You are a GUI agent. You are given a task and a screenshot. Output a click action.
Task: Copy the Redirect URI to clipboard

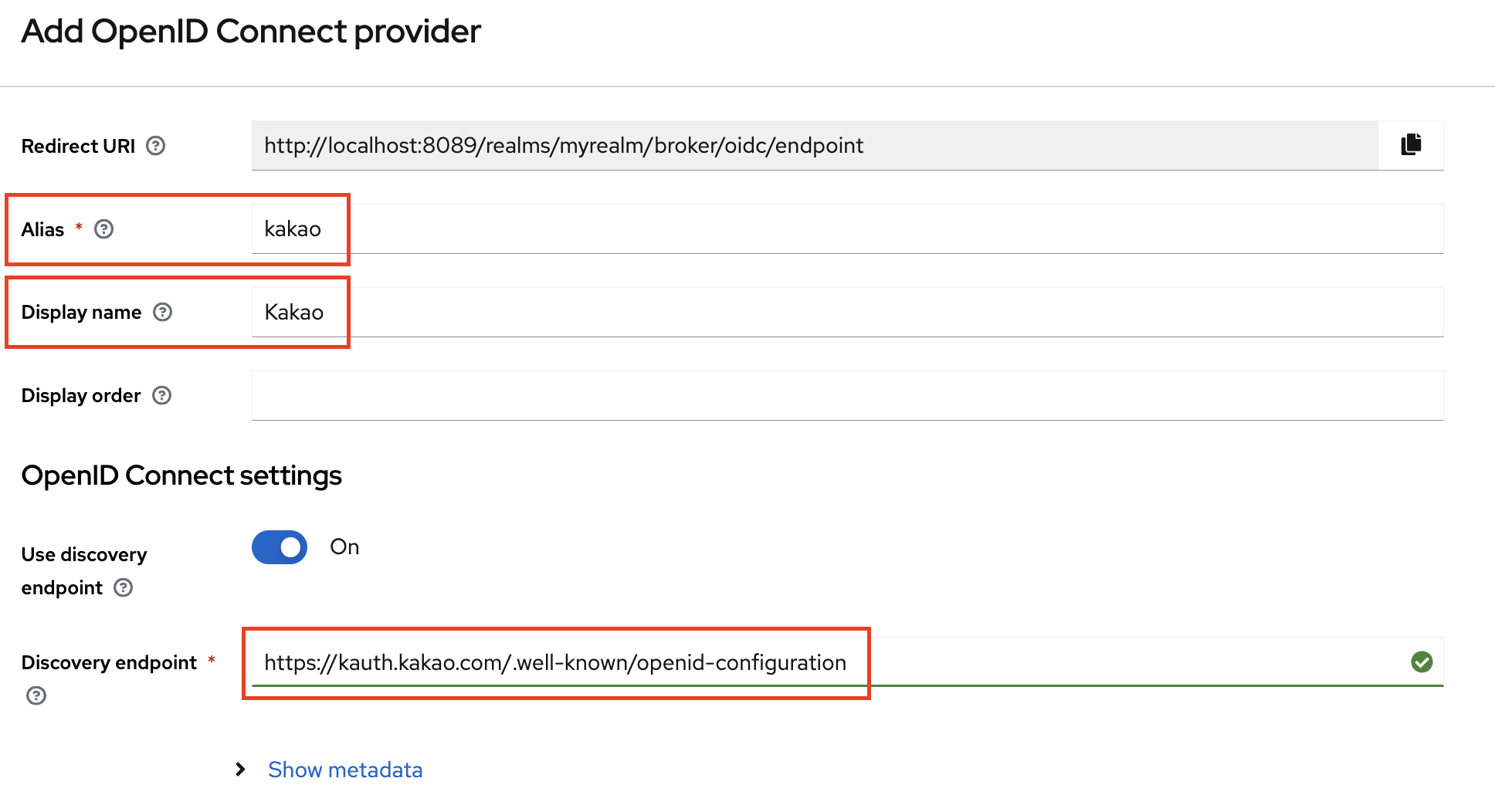pyautogui.click(x=1411, y=145)
